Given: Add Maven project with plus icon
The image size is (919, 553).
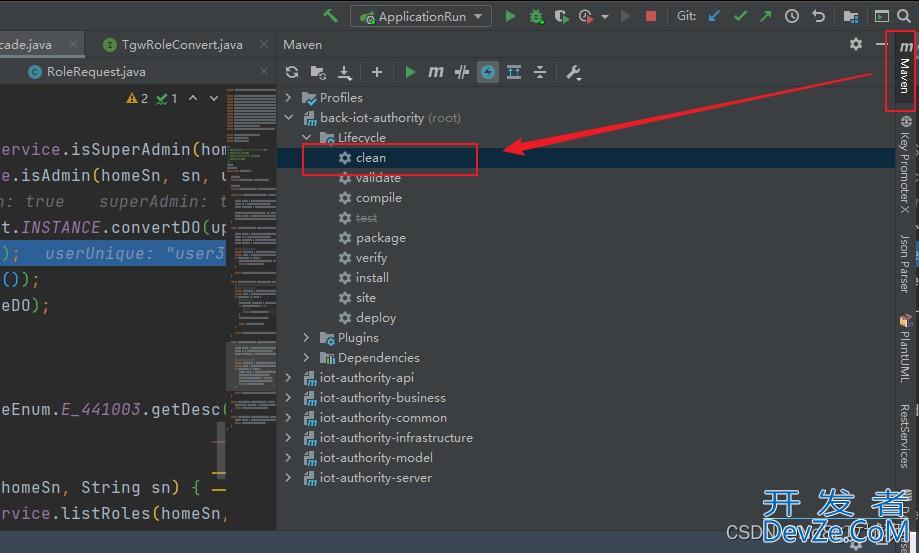Looking at the screenshot, I should pos(377,72).
